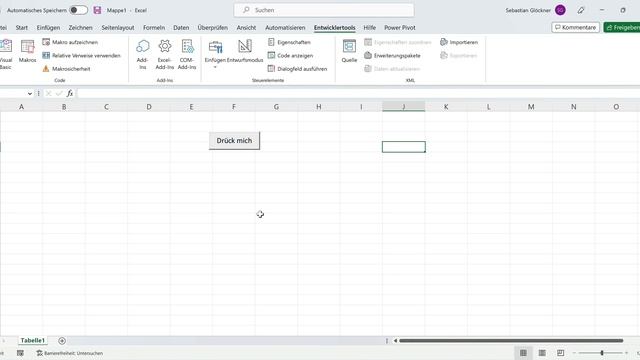Select column D header
The image size is (640, 360).
click(x=149, y=107)
